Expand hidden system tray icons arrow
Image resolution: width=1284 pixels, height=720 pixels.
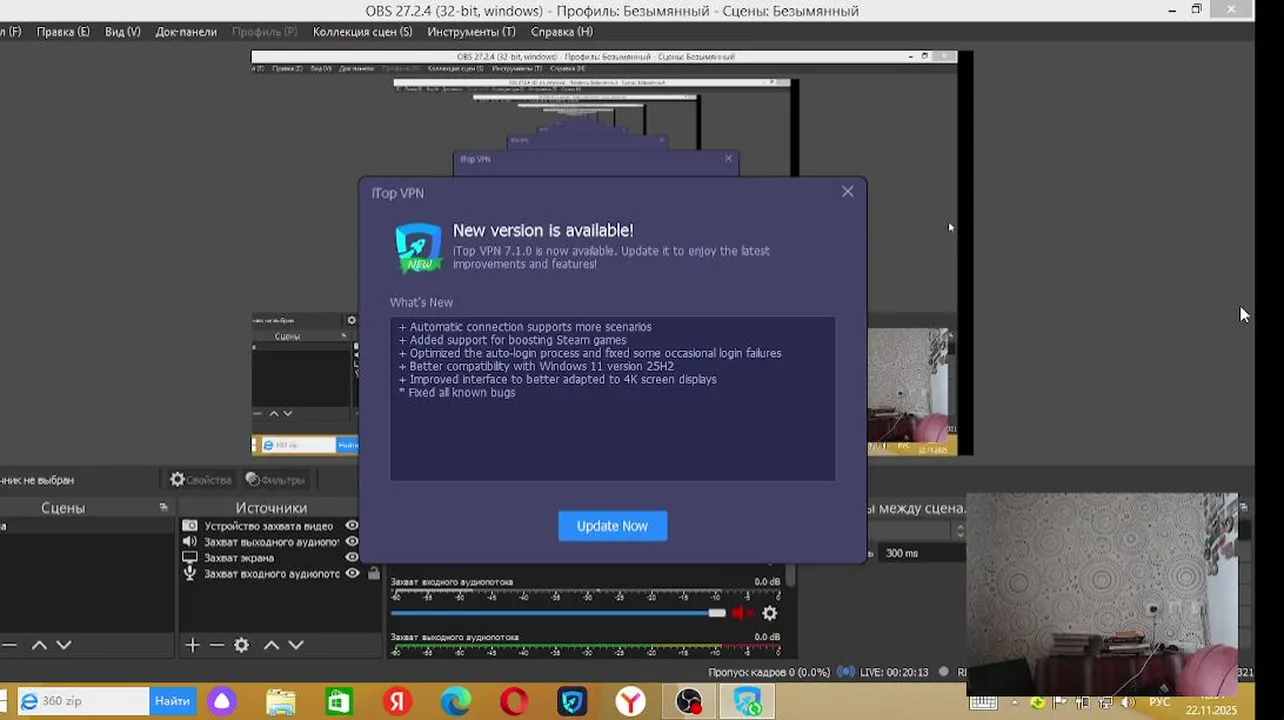1014,703
